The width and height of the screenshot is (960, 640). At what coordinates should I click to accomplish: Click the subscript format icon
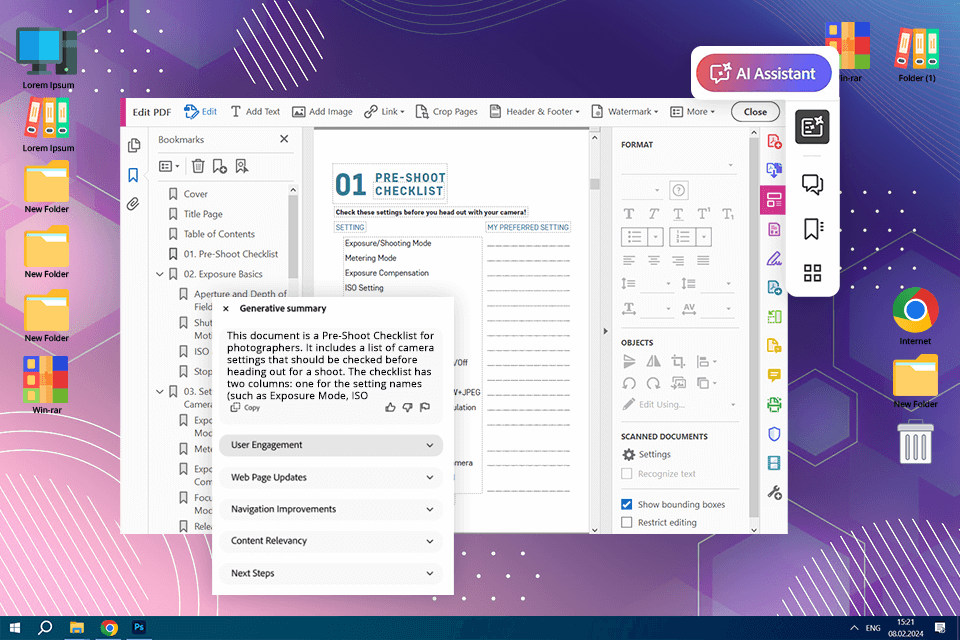tap(727, 214)
